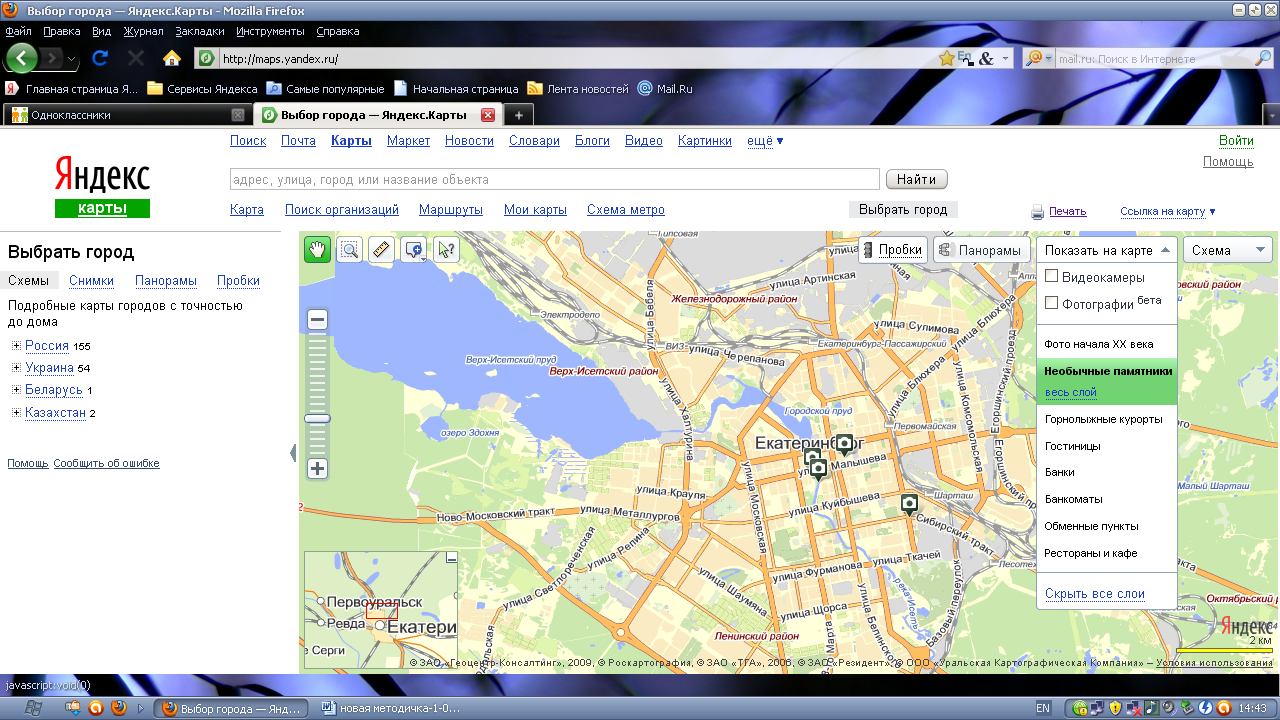Enable the Фотографии checkbox
The width and height of the screenshot is (1280, 720).
tap(1051, 303)
